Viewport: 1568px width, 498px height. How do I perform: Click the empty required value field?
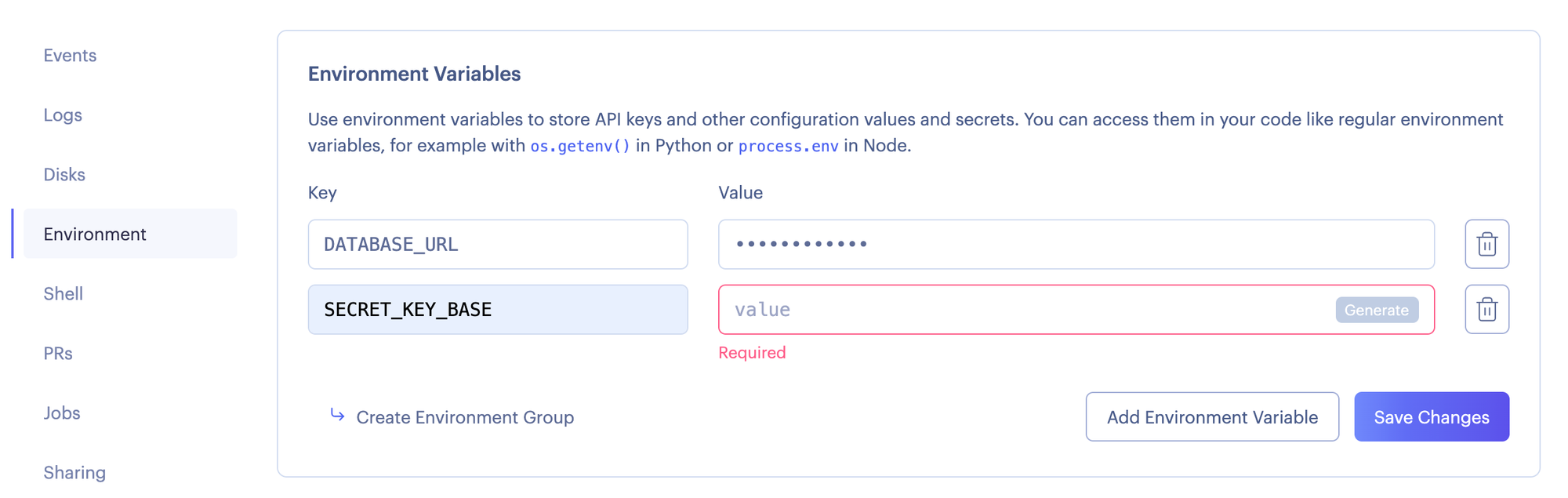[1019, 310]
